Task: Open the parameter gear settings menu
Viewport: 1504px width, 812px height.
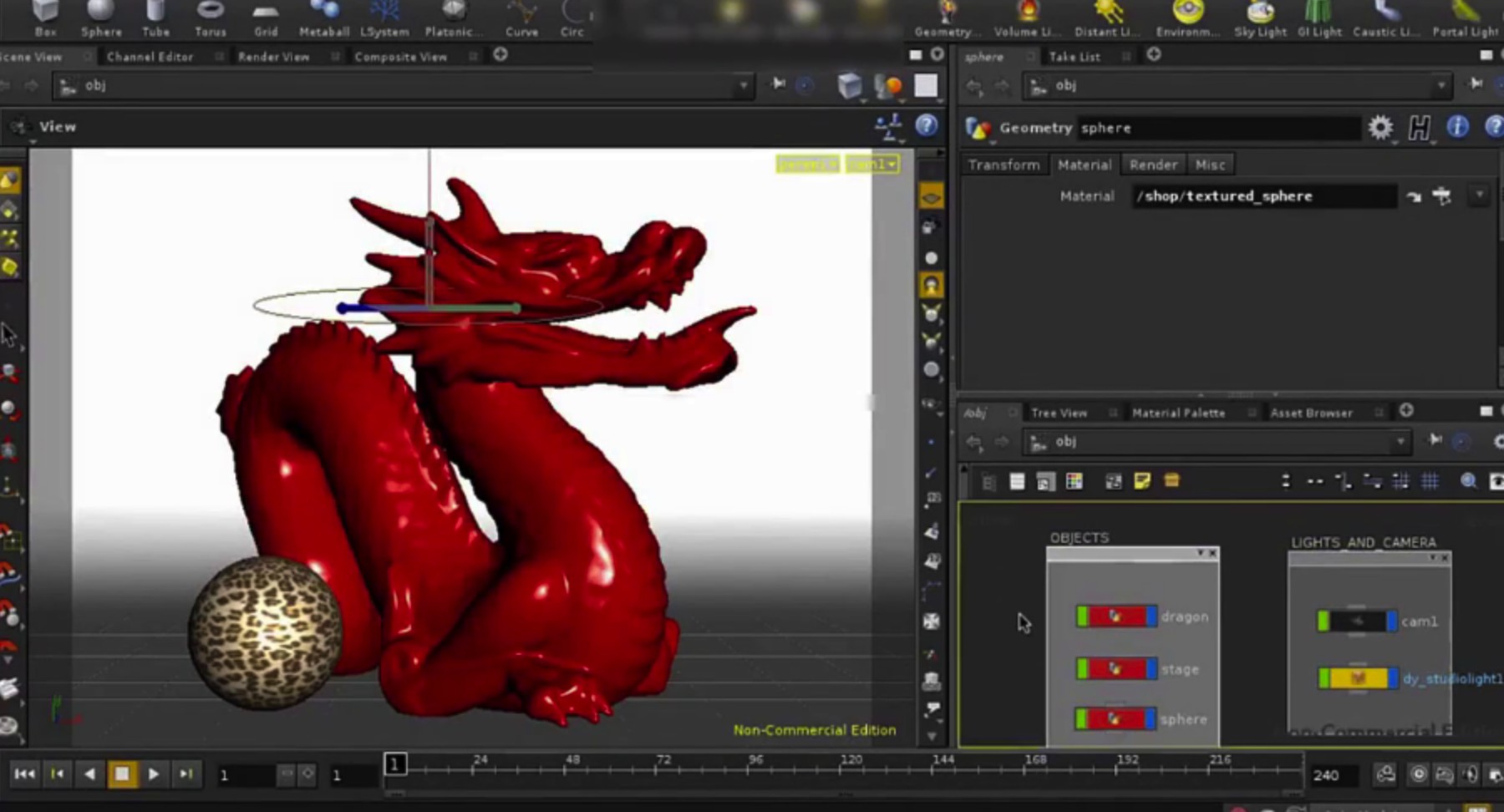Action: [1380, 128]
